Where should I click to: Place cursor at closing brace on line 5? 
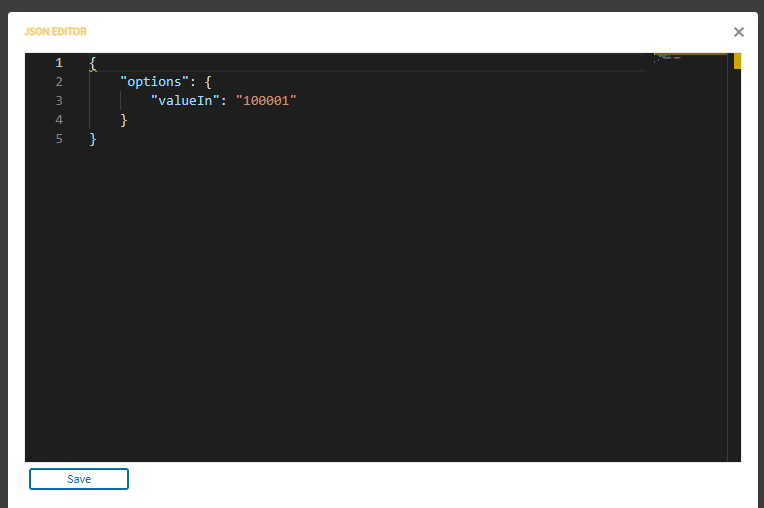[x=93, y=139]
